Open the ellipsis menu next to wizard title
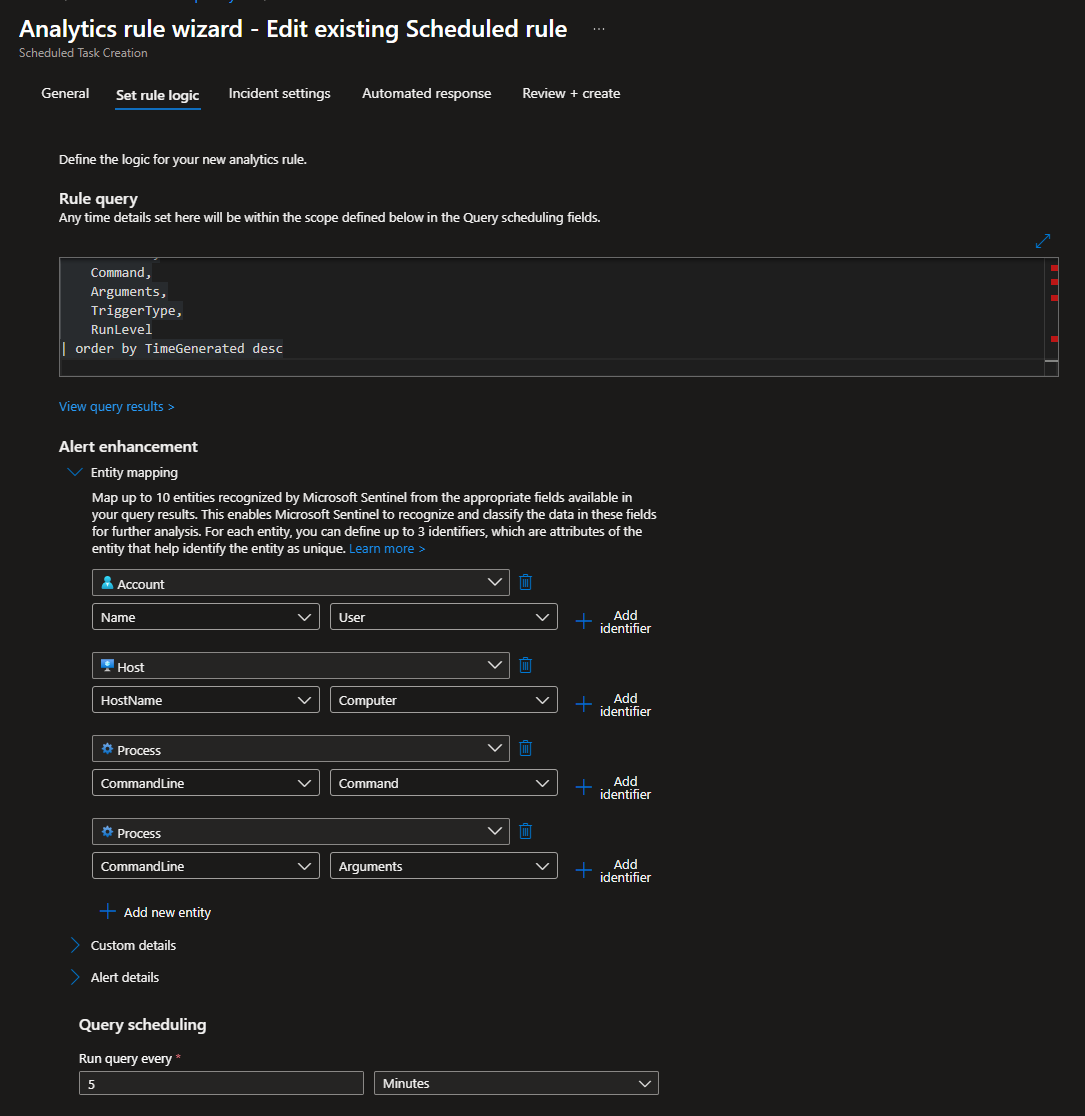1085x1116 pixels. pyautogui.click(x=599, y=30)
